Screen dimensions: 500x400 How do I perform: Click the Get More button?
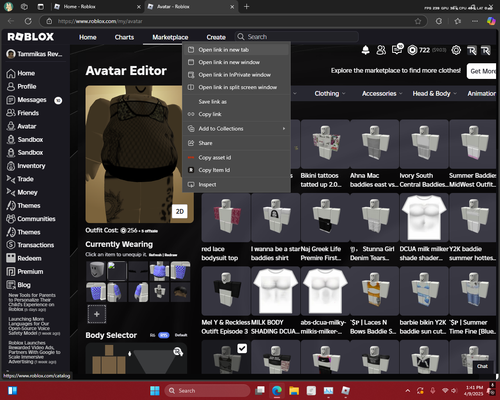pyautogui.click(x=482, y=71)
